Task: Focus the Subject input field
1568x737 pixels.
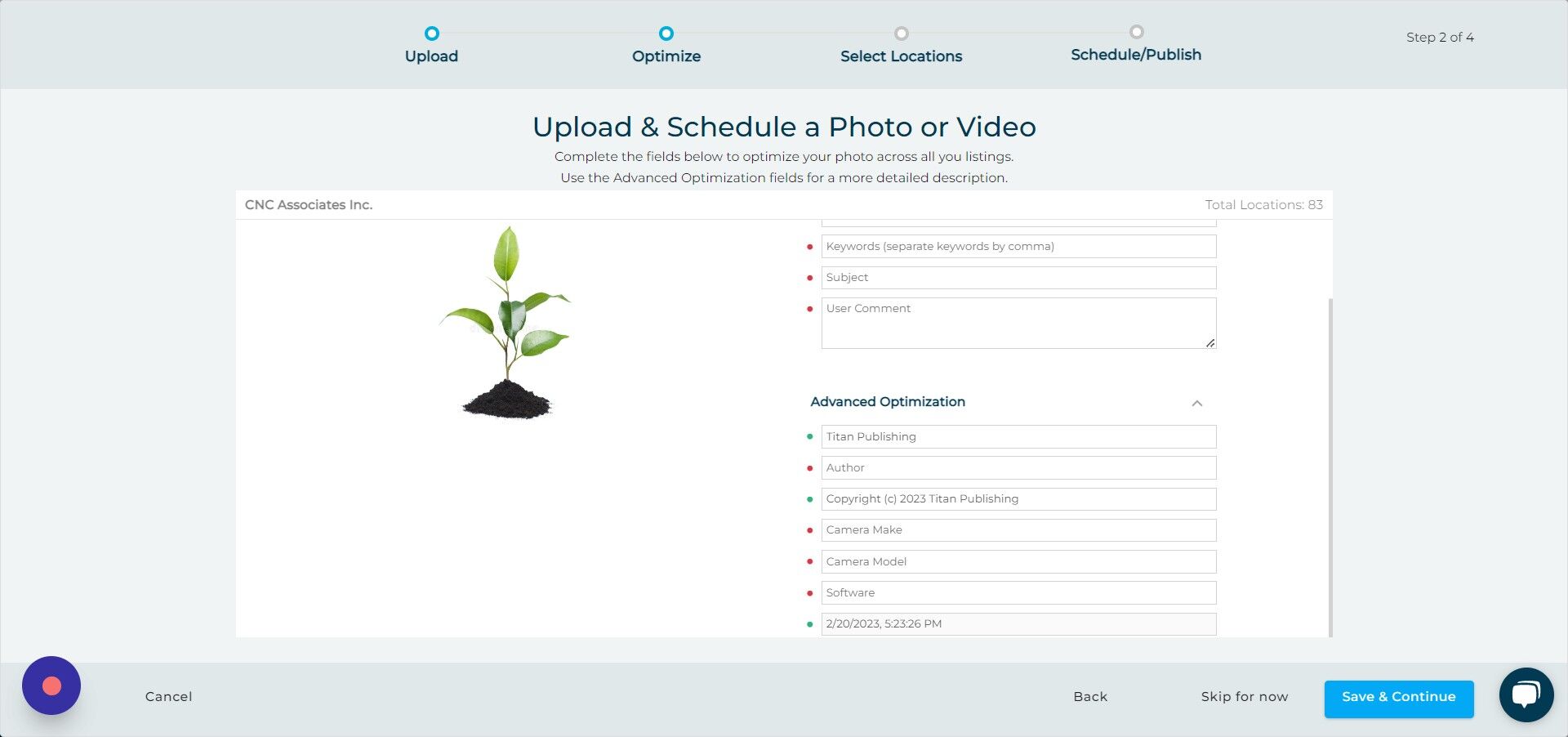Action: click(1018, 277)
